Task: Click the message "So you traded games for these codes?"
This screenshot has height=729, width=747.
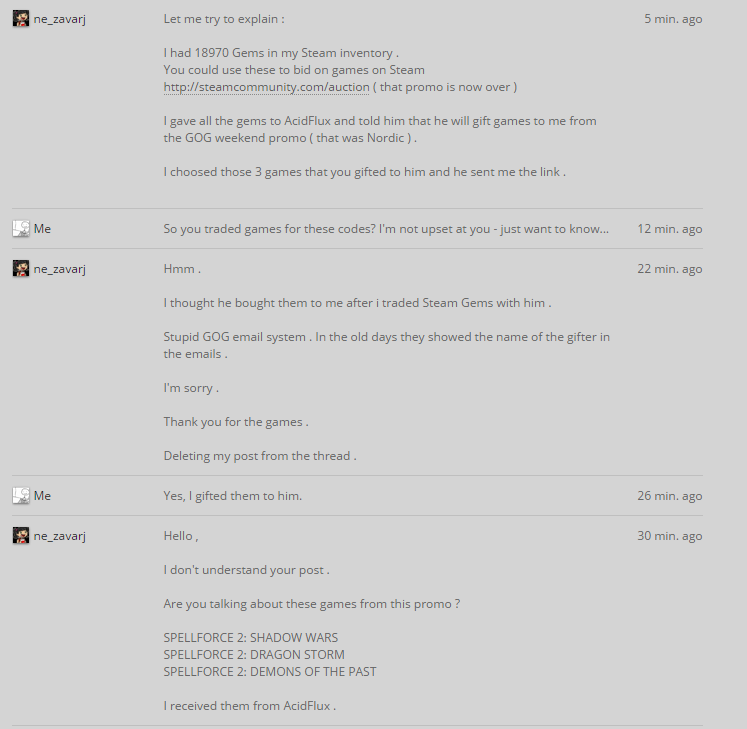Action: (x=386, y=229)
